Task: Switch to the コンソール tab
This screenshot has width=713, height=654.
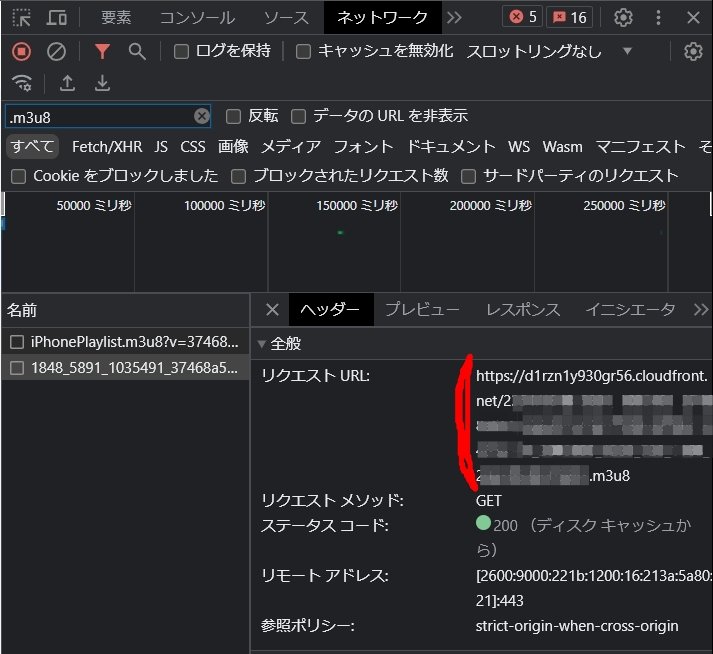Action: click(x=197, y=17)
